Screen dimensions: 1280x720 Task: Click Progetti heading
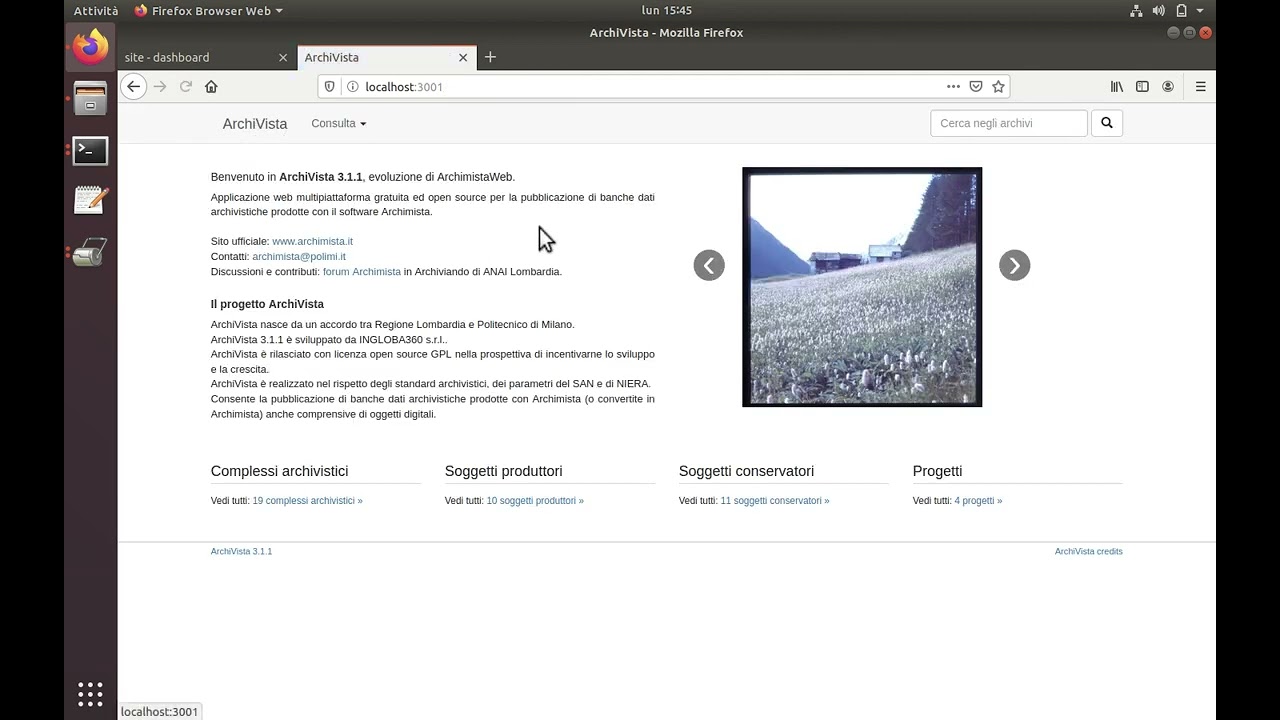pos(937,471)
